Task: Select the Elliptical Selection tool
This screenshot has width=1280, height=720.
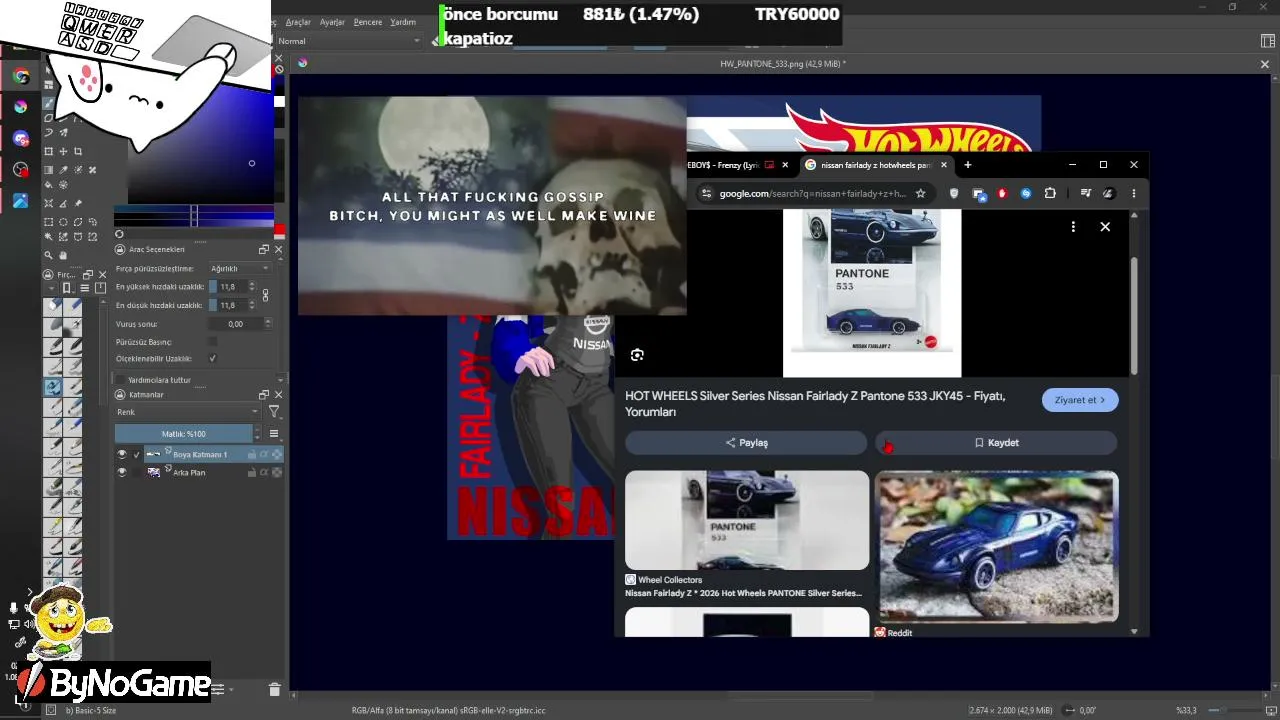Action: [x=63, y=222]
